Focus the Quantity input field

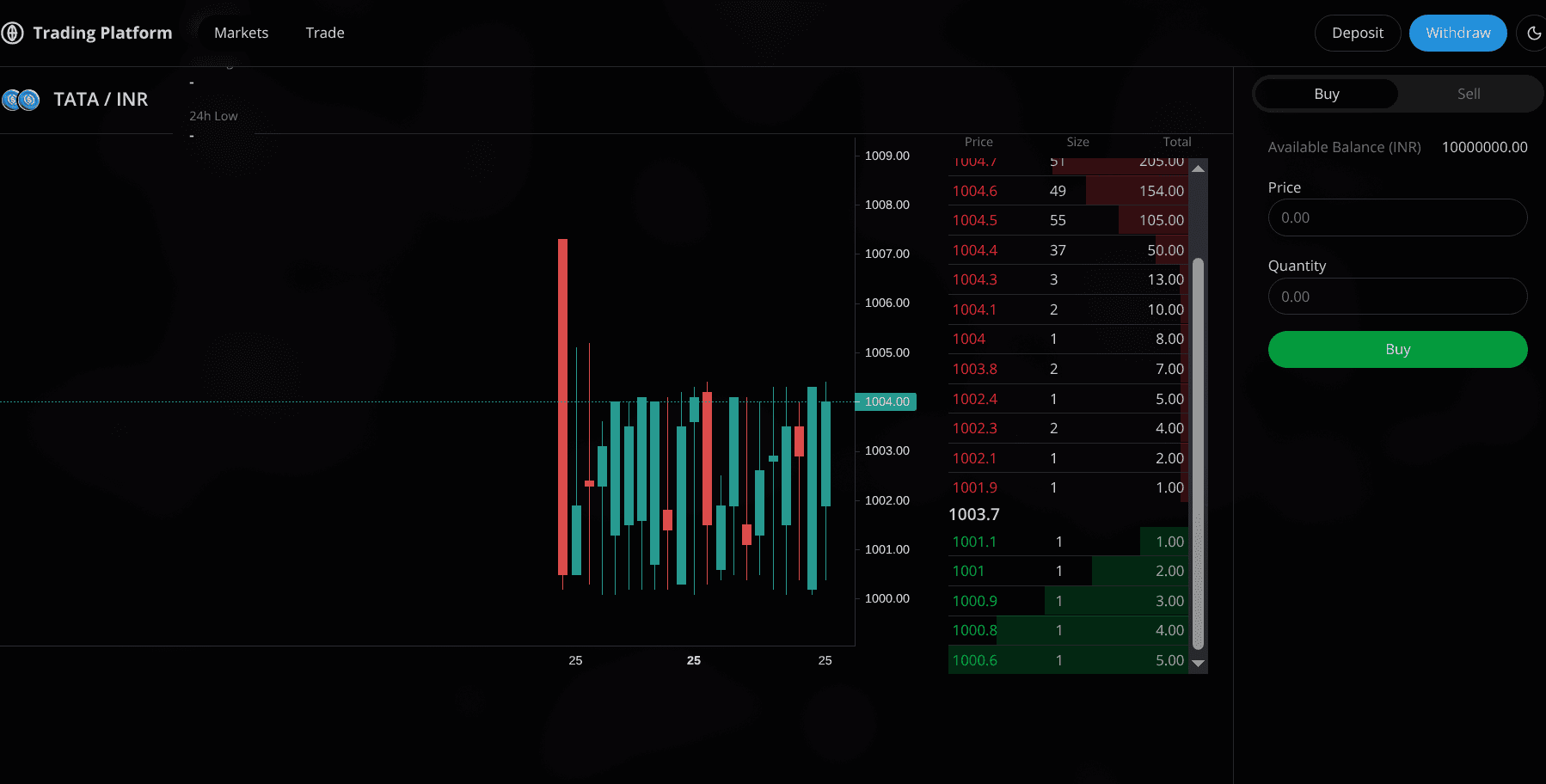click(1398, 297)
